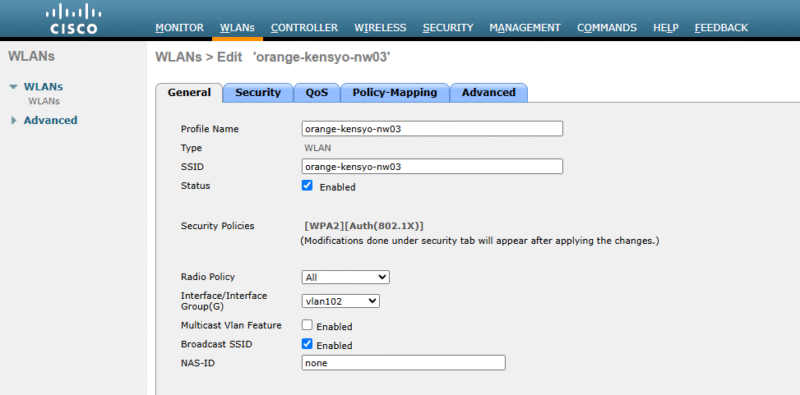Click the Cisco logo

tap(73, 19)
